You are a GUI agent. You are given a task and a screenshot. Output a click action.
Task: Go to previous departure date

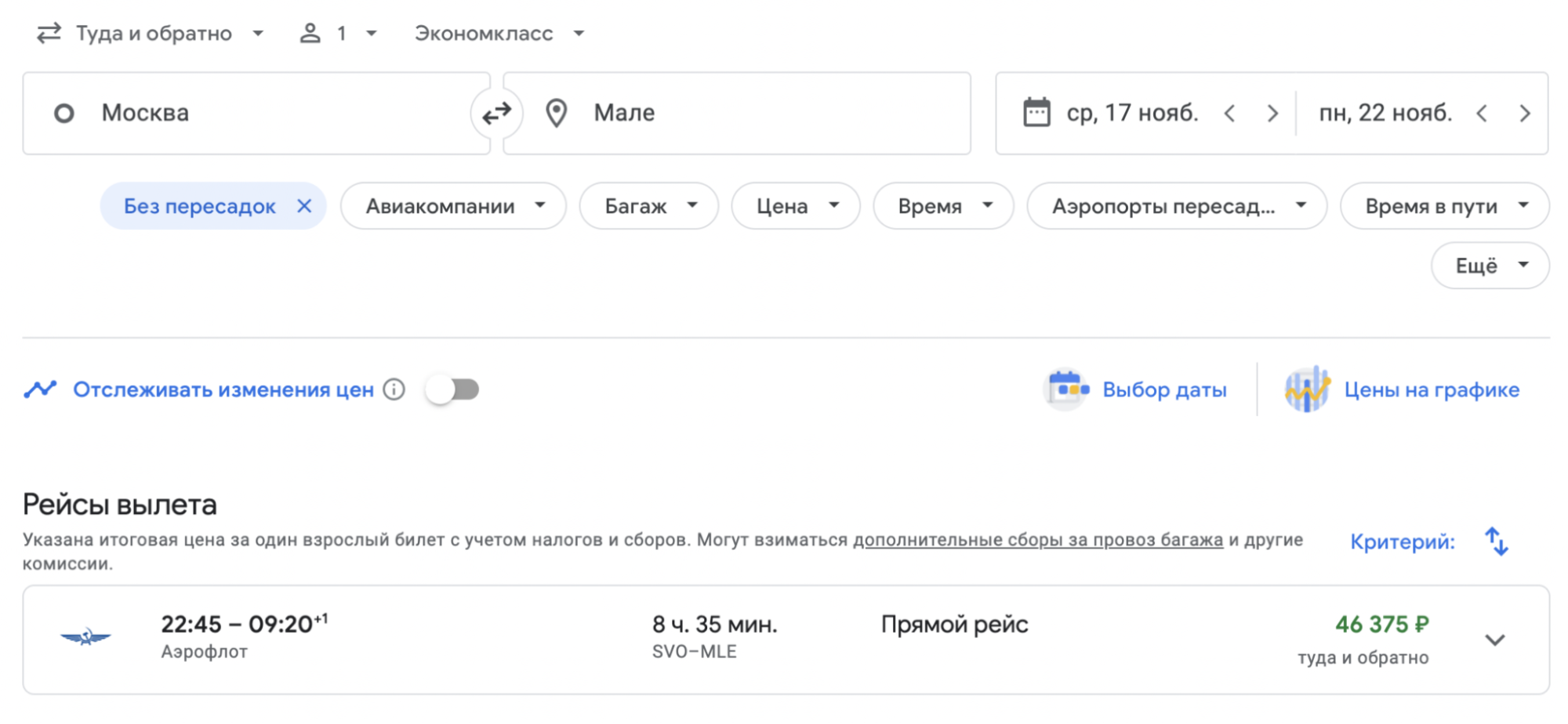tap(1230, 114)
